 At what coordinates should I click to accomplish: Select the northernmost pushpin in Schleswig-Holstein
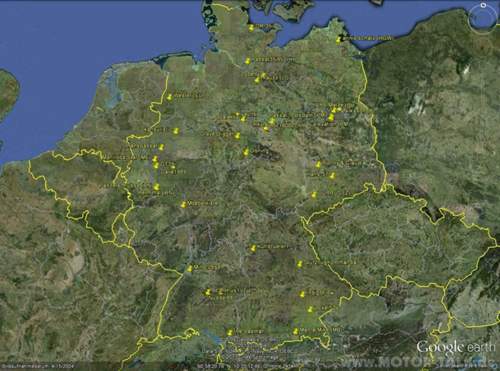tap(251, 28)
